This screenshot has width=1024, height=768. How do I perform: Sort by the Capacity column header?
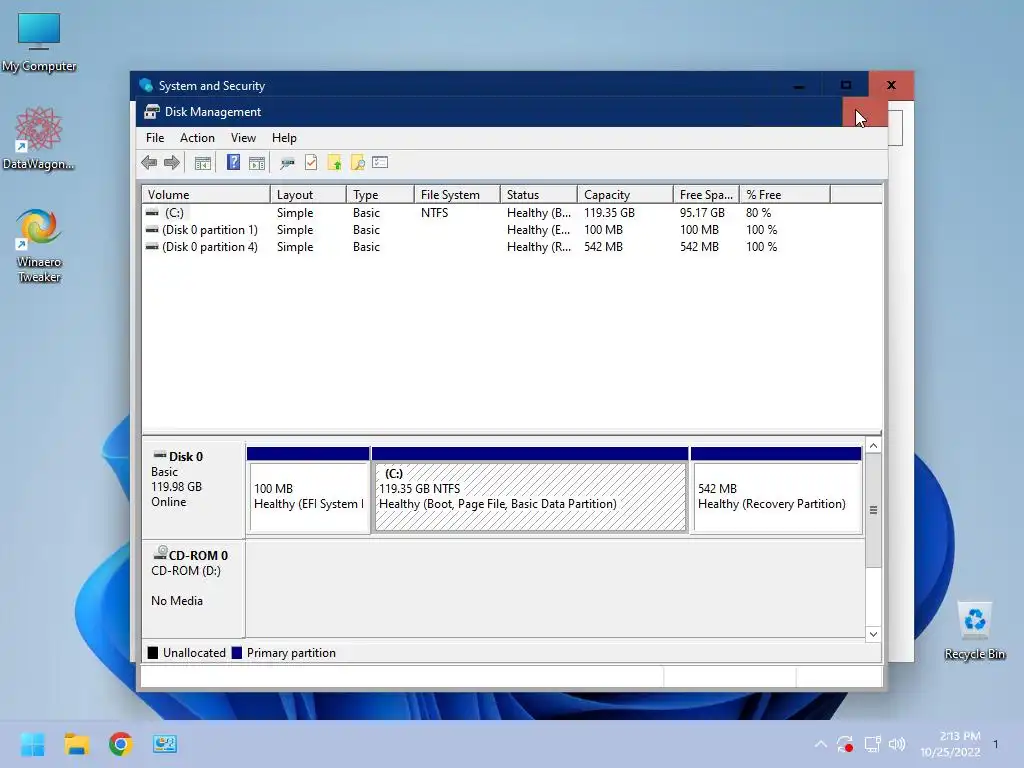click(x=625, y=195)
